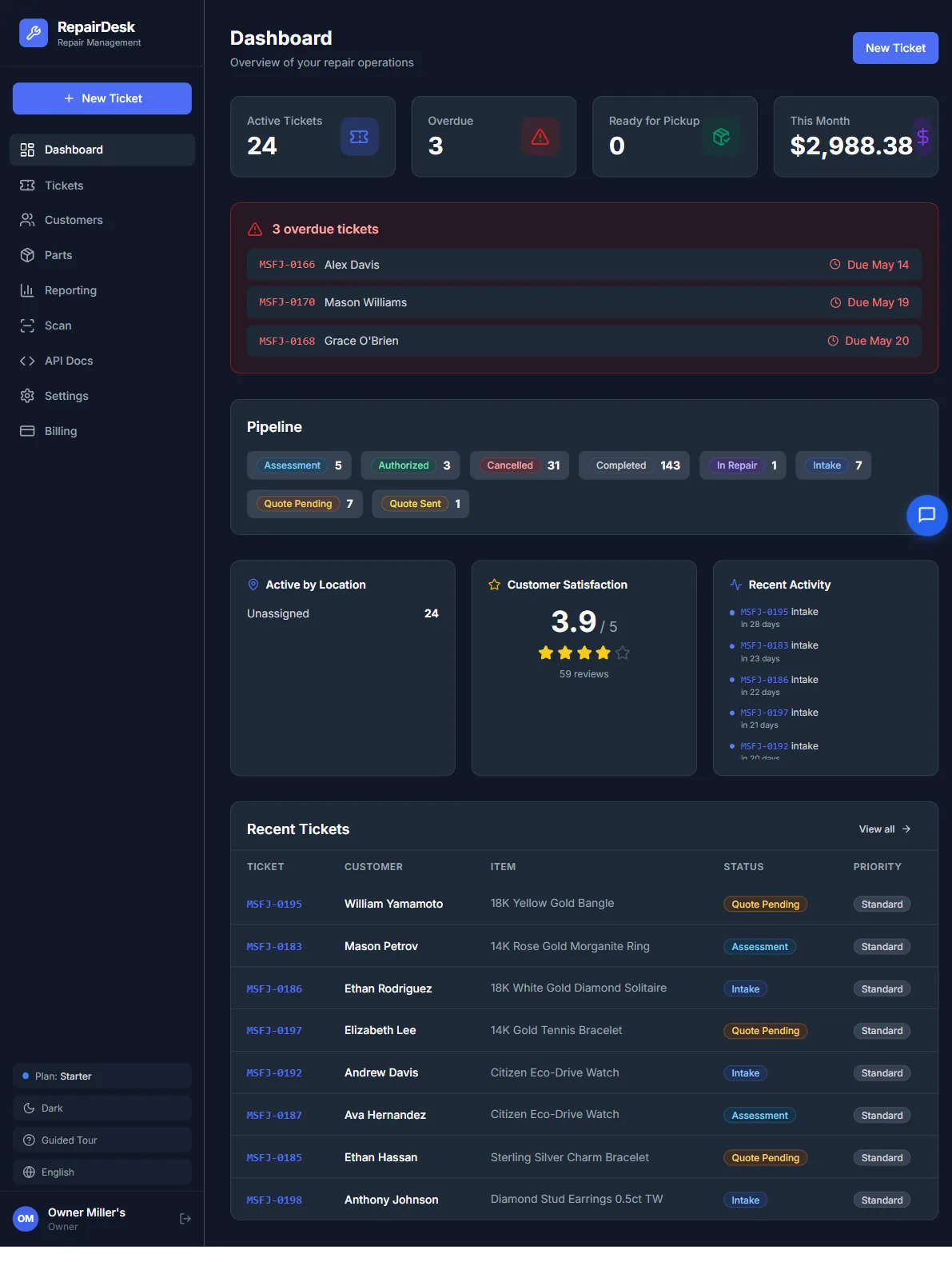The width and height of the screenshot is (952, 1262).
Task: Click the Ready for Pickup box icon
Action: 721,137
